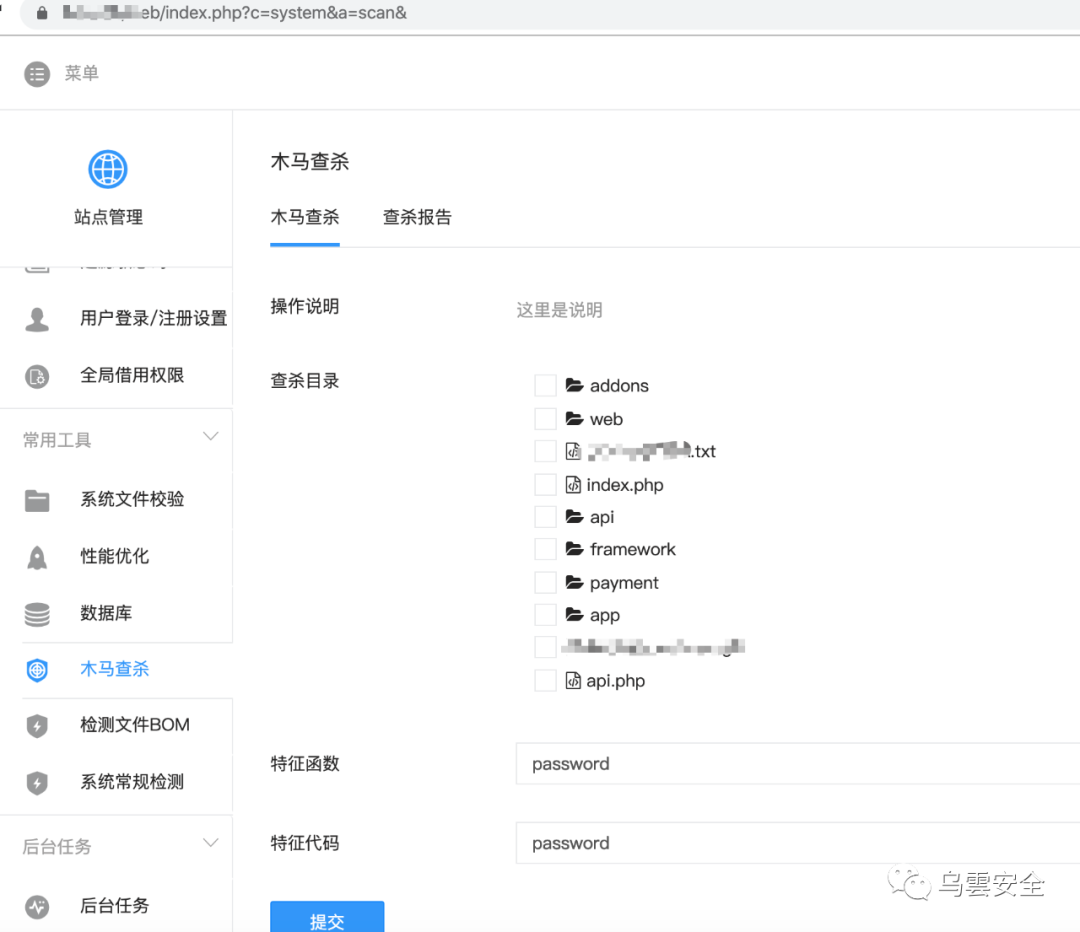Select the 木马查杀 shield icon

[x=37, y=670]
